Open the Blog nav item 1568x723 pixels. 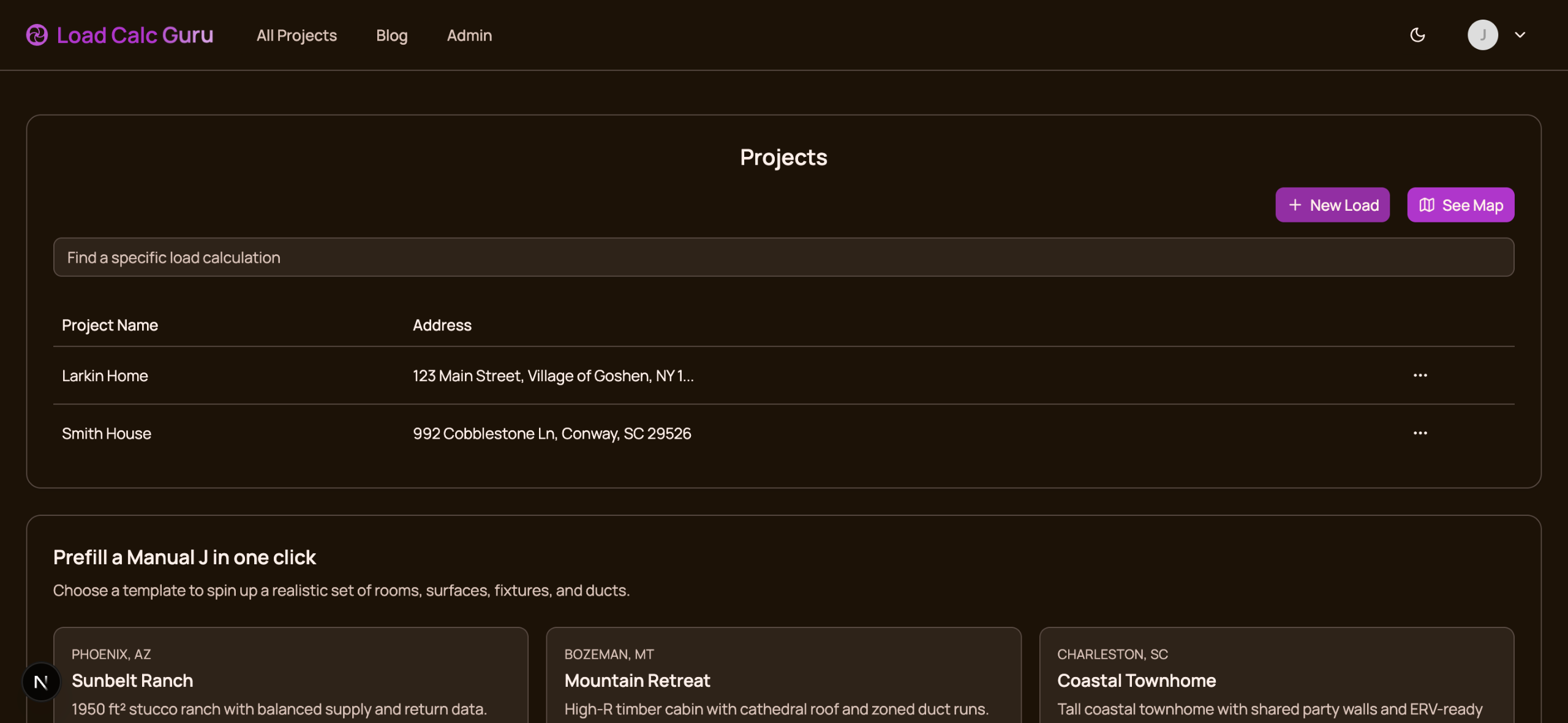pyautogui.click(x=391, y=36)
